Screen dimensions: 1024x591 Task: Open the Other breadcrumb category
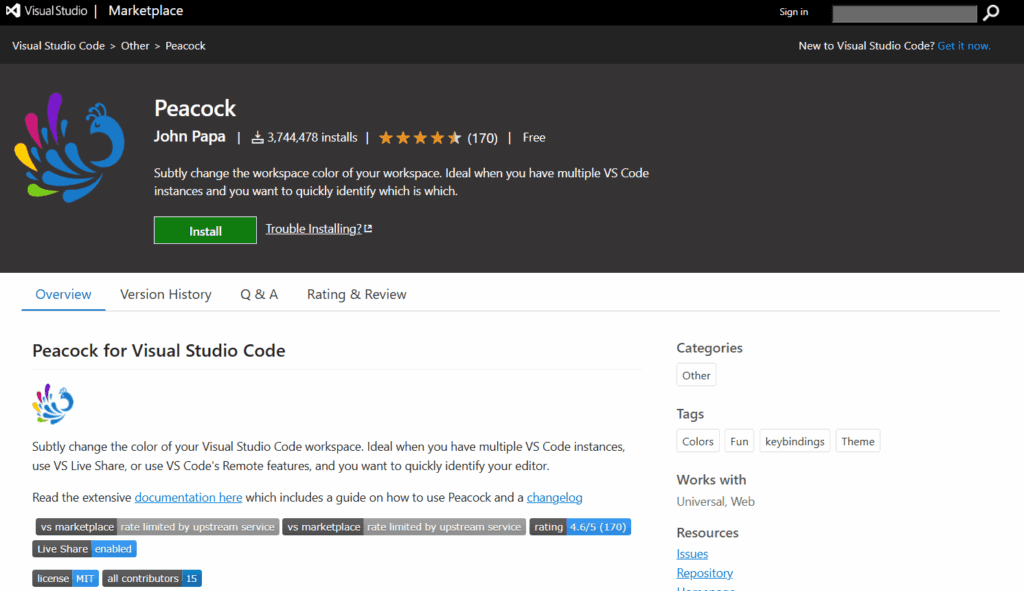point(135,46)
